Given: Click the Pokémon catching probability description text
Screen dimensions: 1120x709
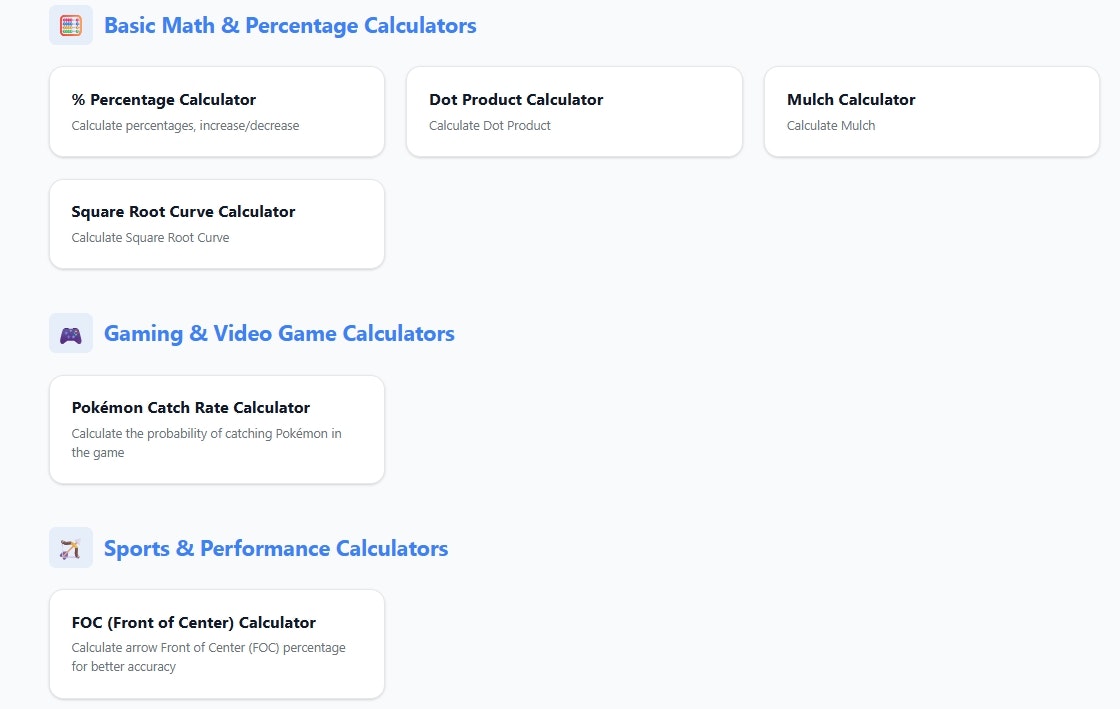Looking at the screenshot, I should click(207, 442).
